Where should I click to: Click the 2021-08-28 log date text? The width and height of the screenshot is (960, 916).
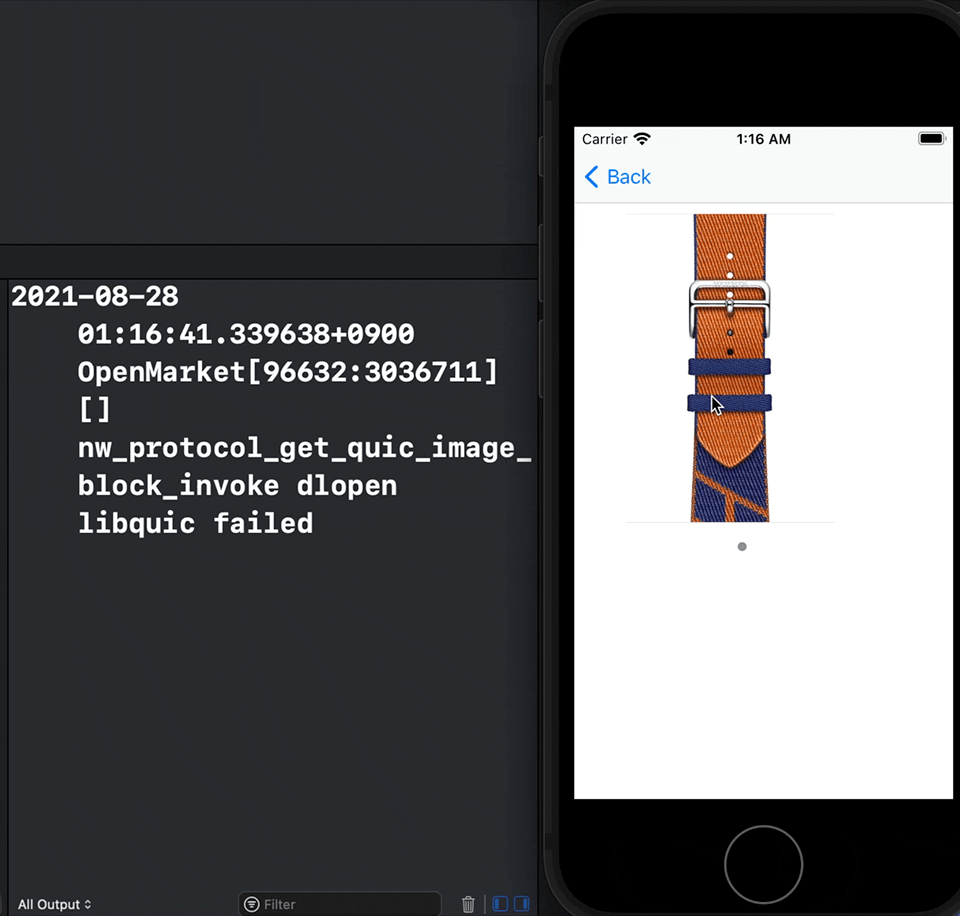coord(95,296)
